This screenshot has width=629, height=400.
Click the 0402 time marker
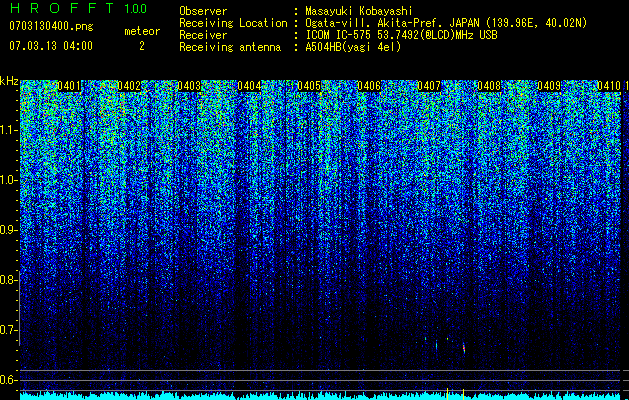(x=129, y=86)
